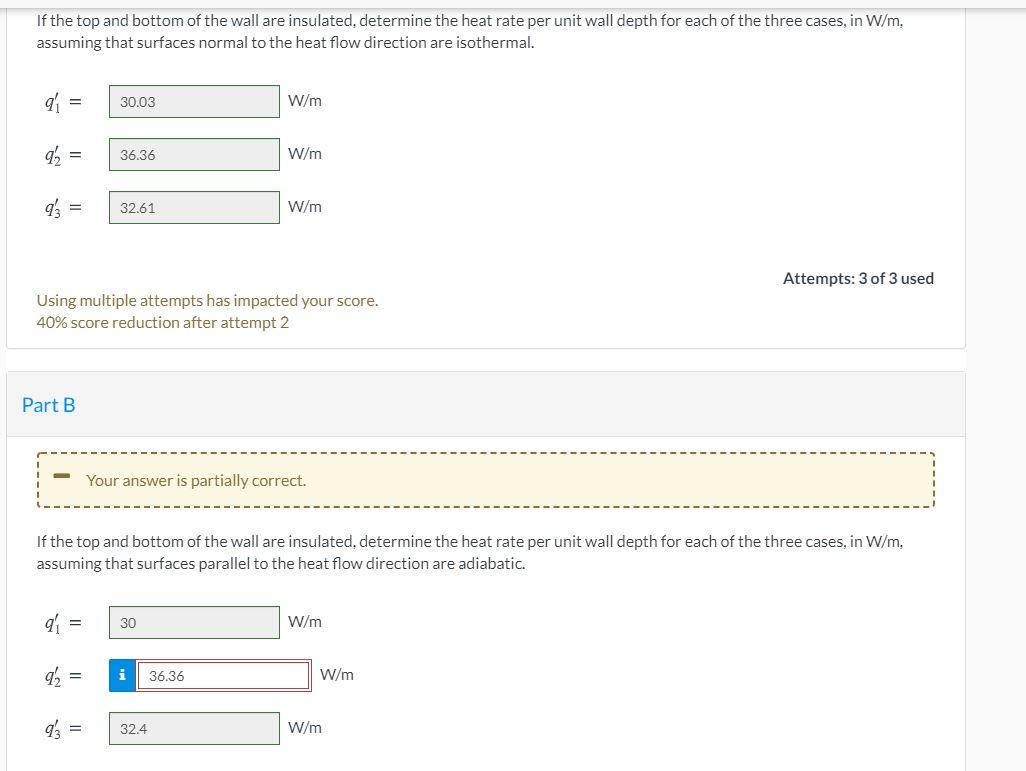1026x771 pixels.
Task: Click the q′3 label beside 32.4
Action: point(53,728)
